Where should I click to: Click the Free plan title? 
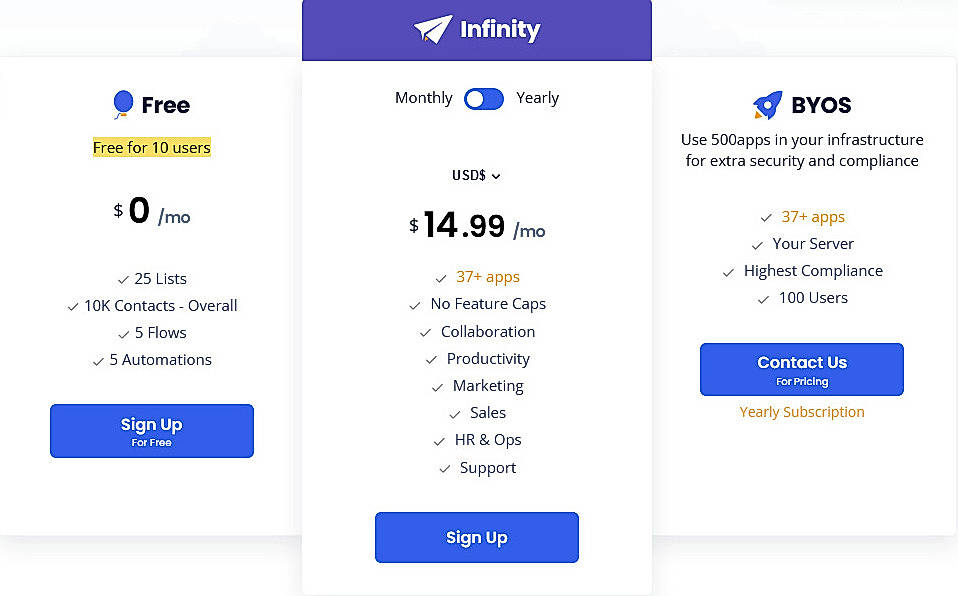click(x=165, y=105)
